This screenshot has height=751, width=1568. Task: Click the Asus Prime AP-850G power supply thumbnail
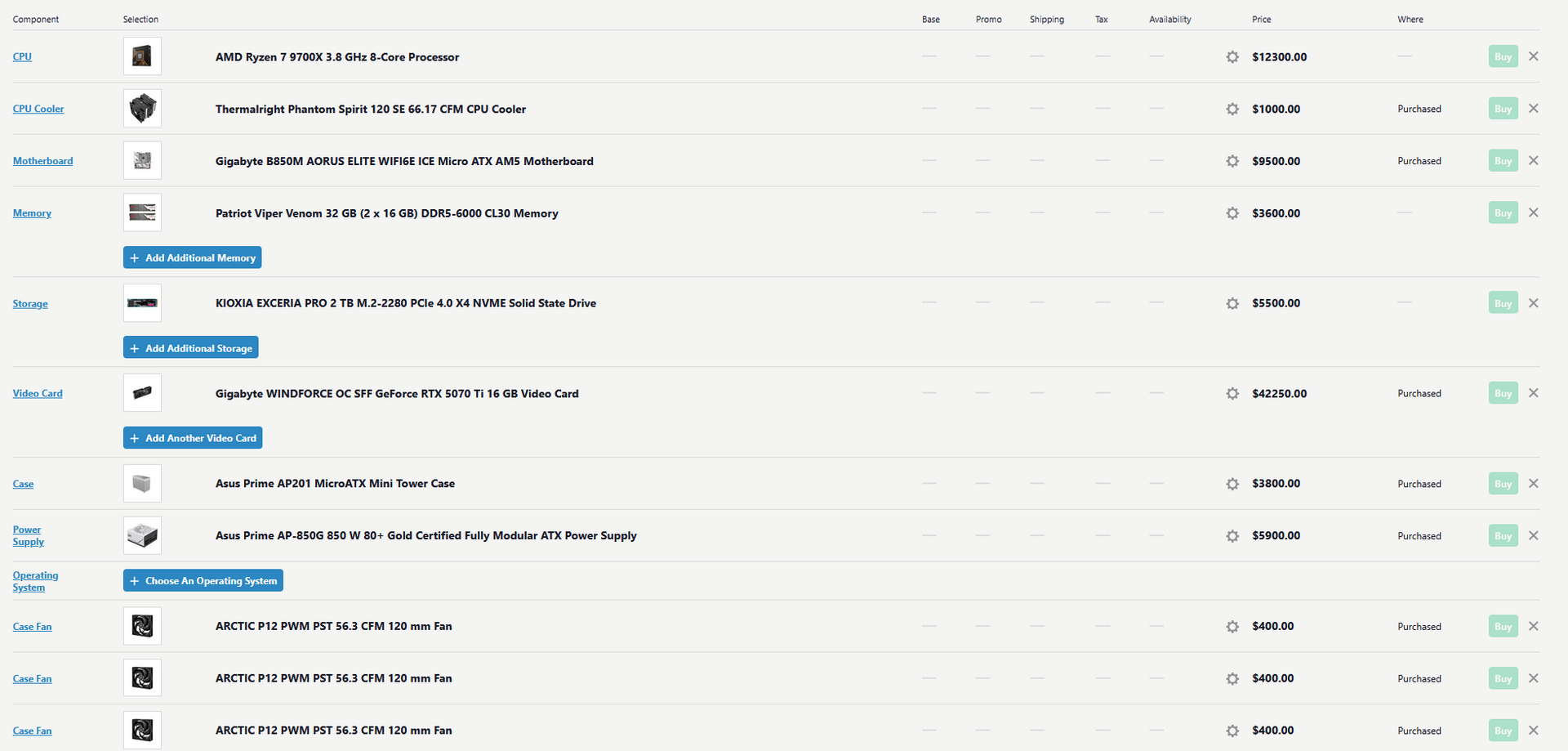point(142,535)
